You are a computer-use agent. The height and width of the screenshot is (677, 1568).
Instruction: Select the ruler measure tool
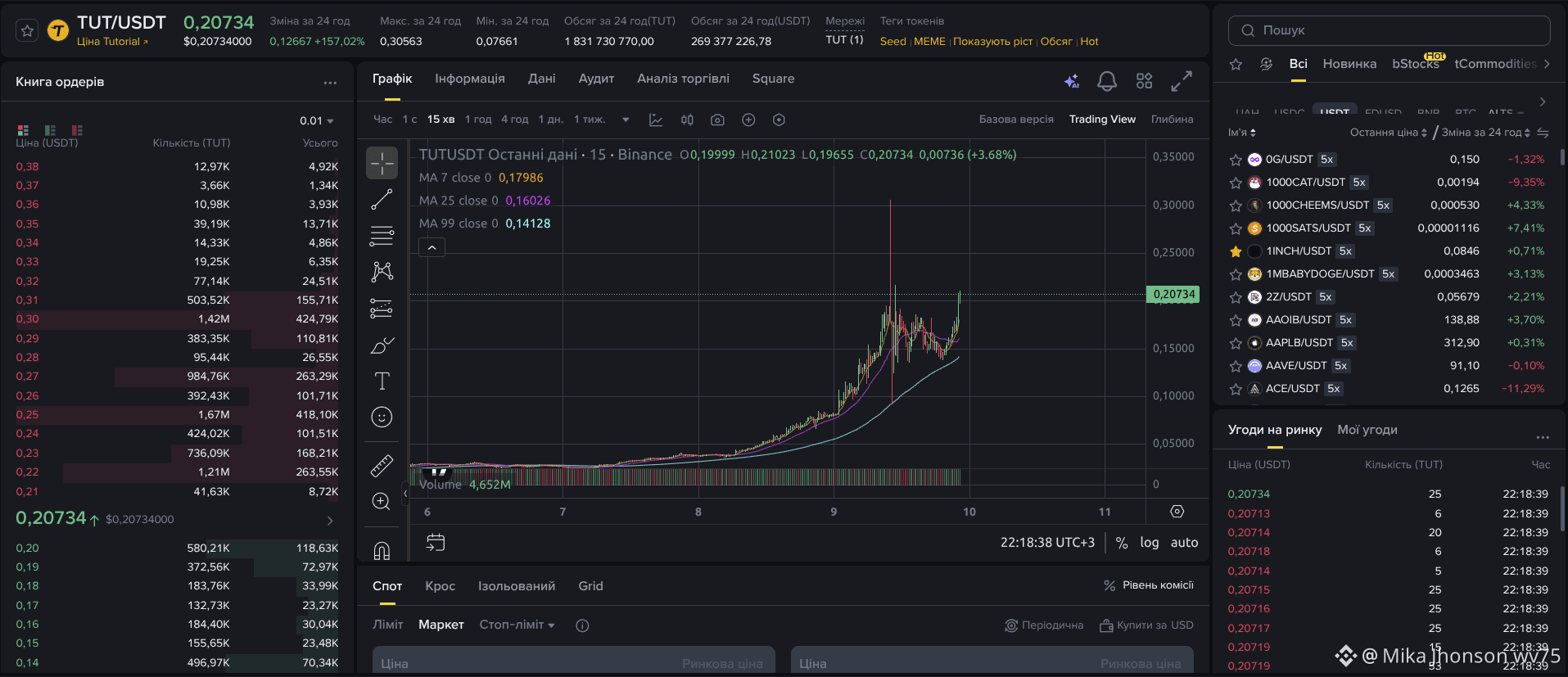[x=382, y=466]
